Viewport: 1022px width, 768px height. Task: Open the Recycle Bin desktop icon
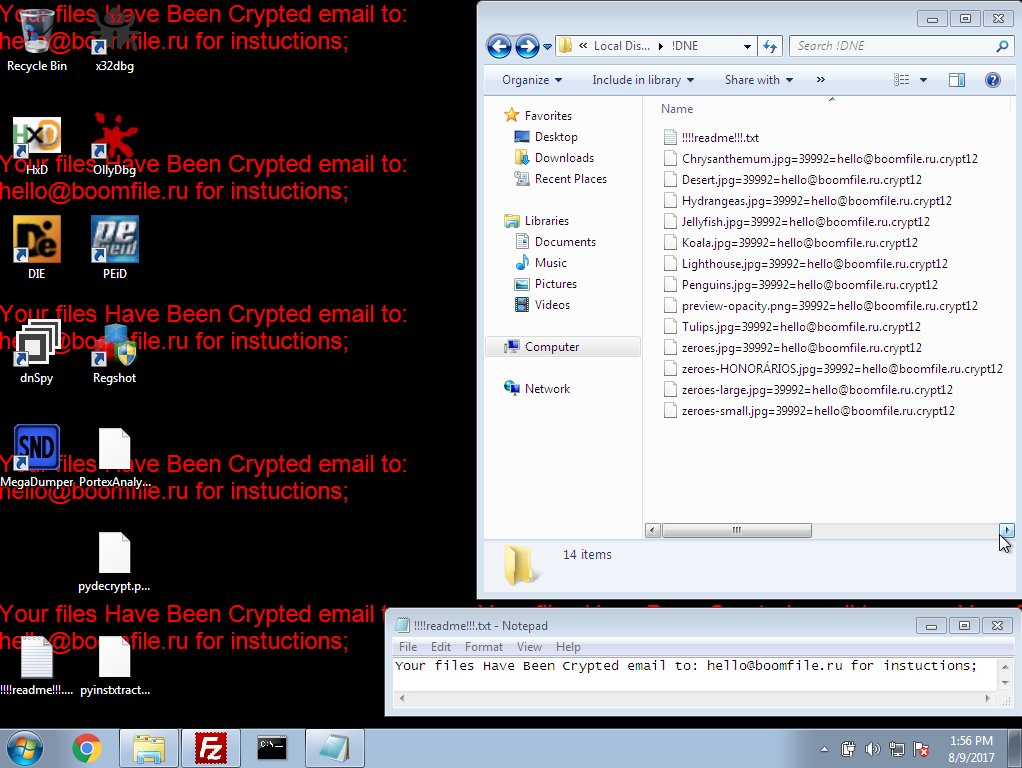coord(36,40)
